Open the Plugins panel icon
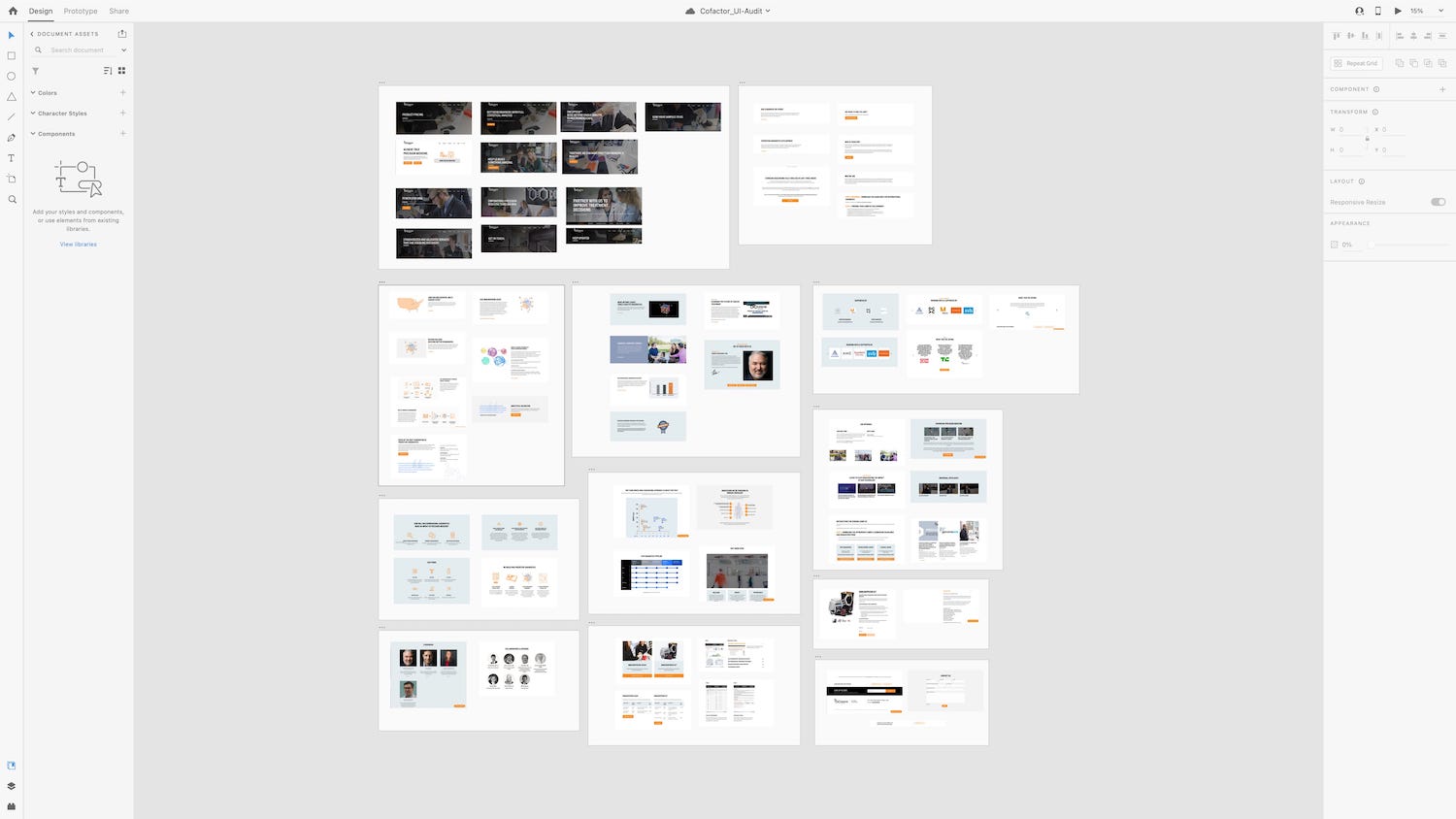This screenshot has width=1456, height=819. (12, 806)
